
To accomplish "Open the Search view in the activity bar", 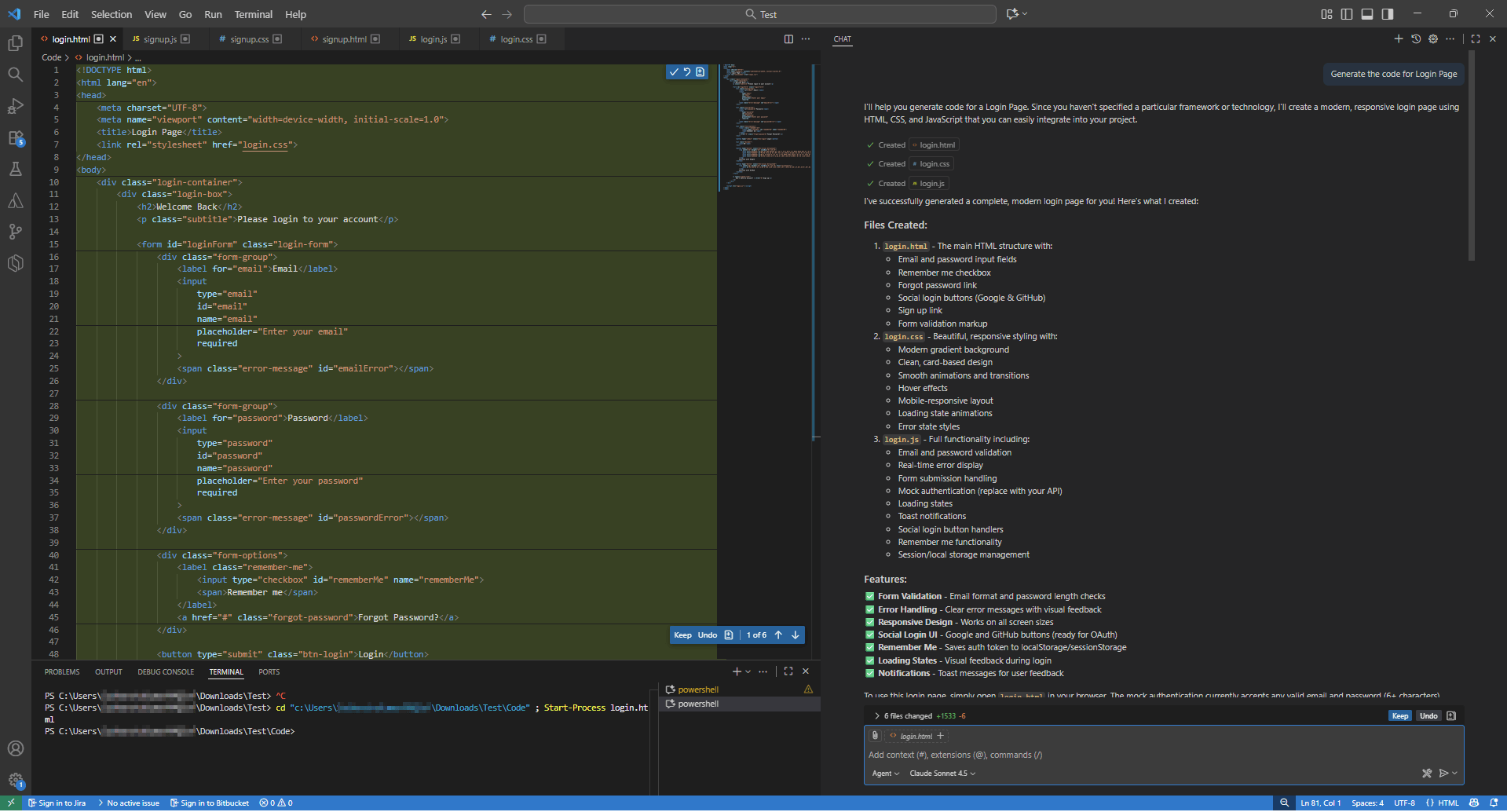I will (15, 75).
